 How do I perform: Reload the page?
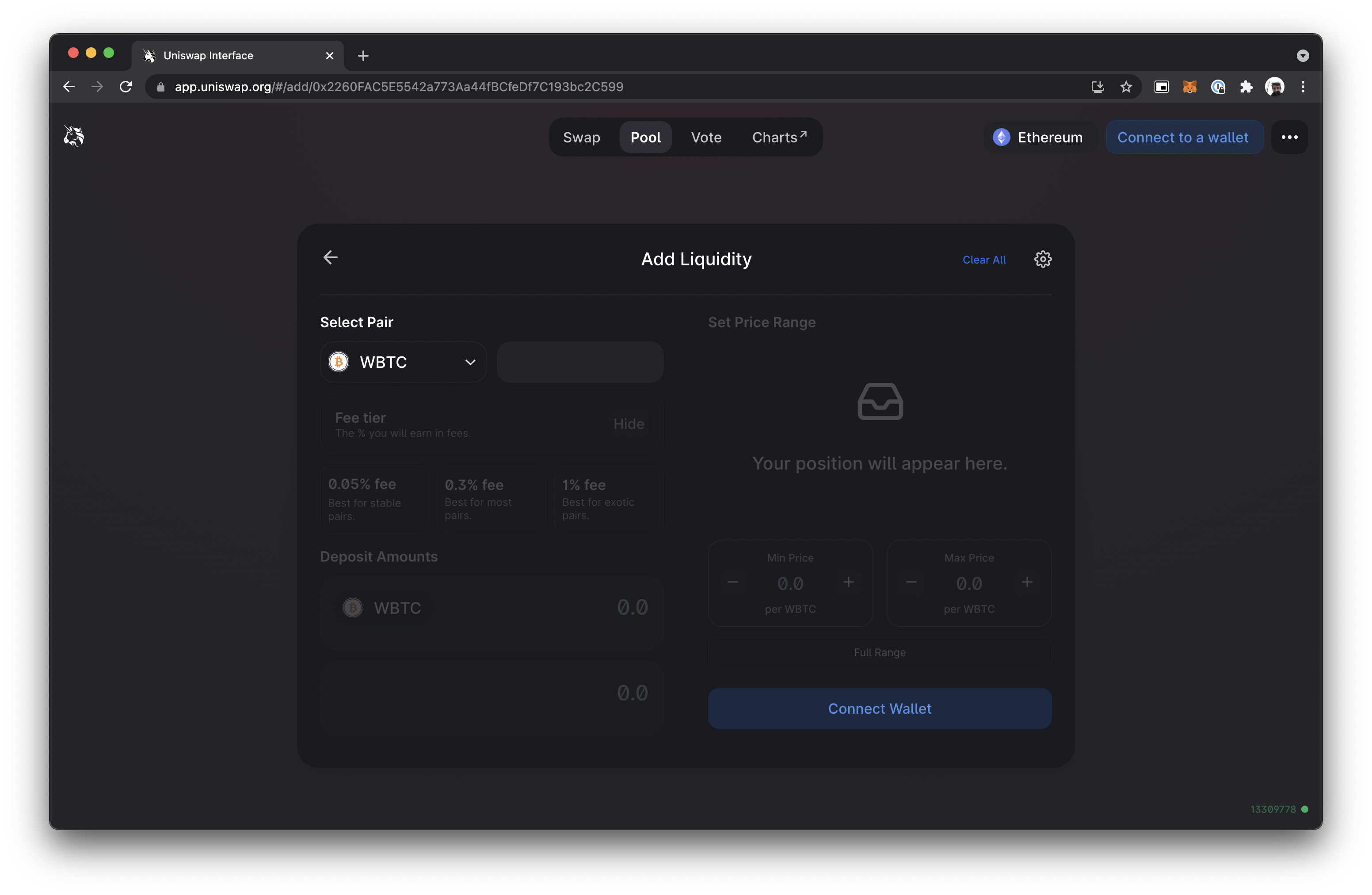pyautogui.click(x=126, y=87)
